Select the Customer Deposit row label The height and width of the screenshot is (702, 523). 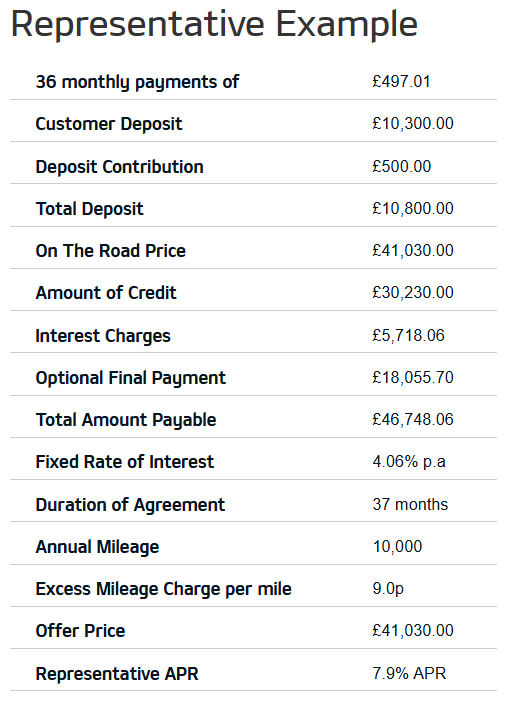tap(109, 124)
